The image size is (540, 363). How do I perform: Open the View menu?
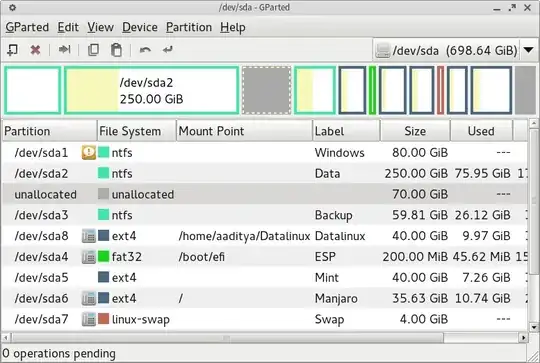pyautogui.click(x=100, y=27)
